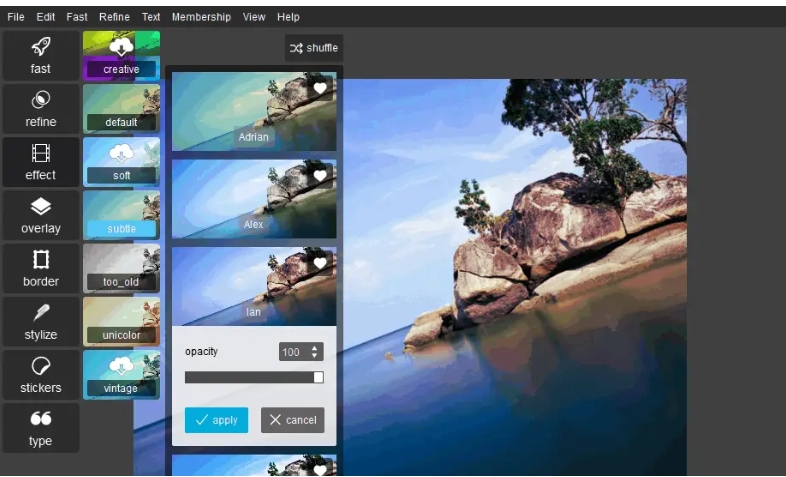This screenshot has height=477, width=786.
Task: Open the stickers tool
Action: [41, 375]
